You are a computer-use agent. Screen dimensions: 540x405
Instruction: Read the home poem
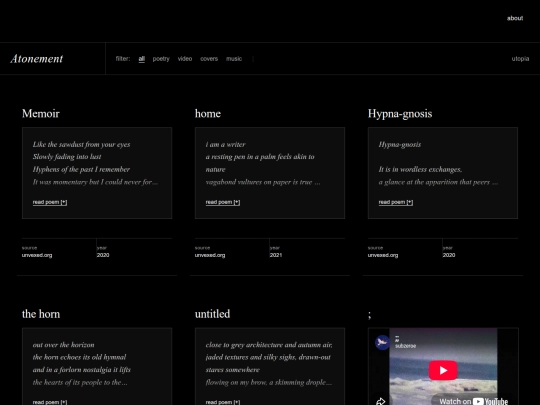pyautogui.click(x=223, y=202)
